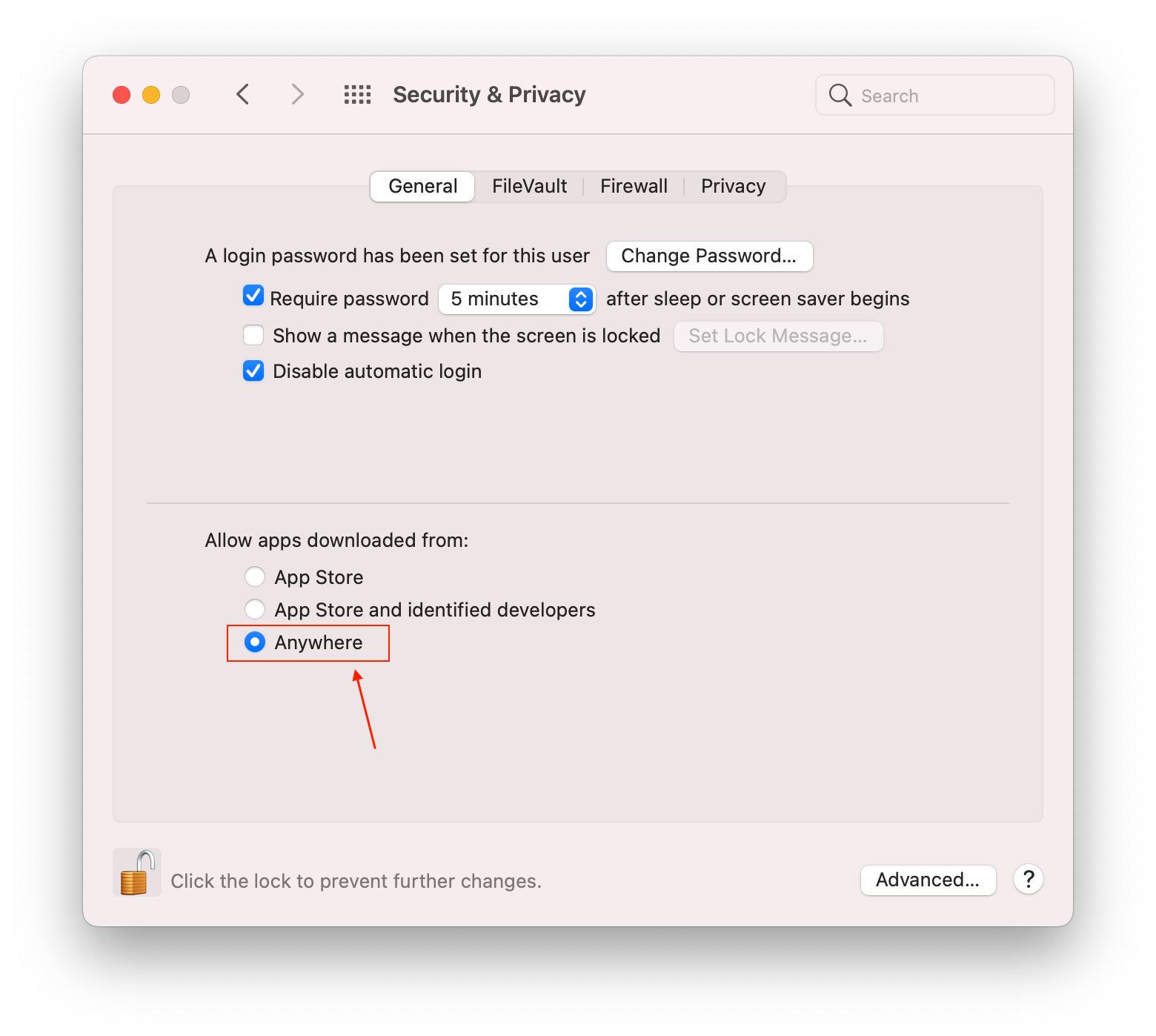Show all preferences grid icon
The height and width of the screenshot is (1036, 1156).
357,94
